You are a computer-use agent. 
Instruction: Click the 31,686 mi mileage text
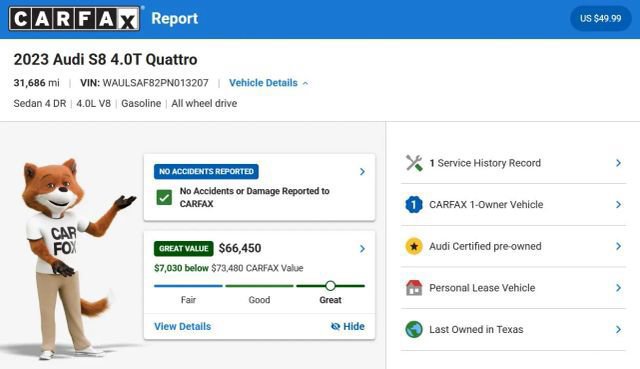(x=36, y=83)
